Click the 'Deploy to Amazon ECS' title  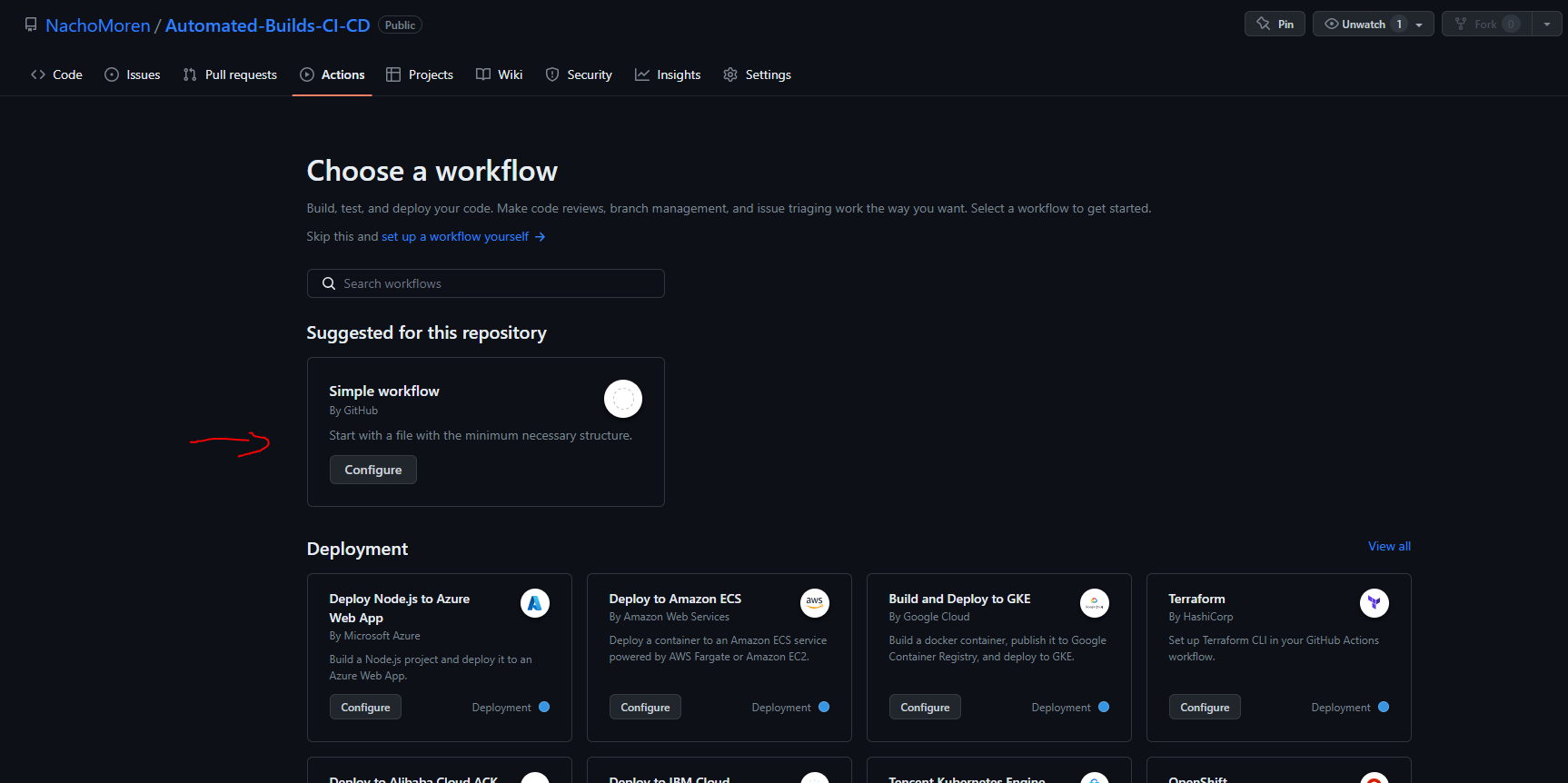click(x=675, y=599)
